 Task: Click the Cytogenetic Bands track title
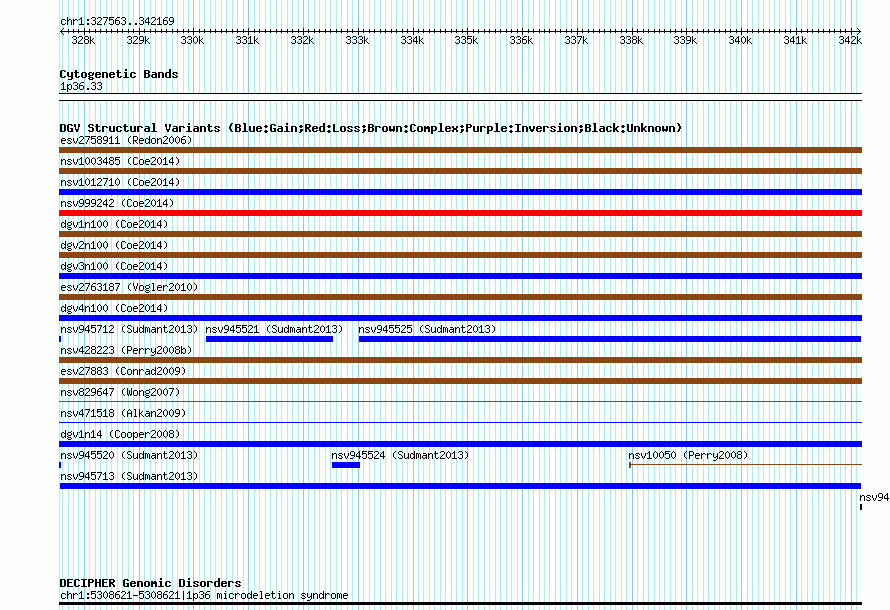(x=119, y=74)
